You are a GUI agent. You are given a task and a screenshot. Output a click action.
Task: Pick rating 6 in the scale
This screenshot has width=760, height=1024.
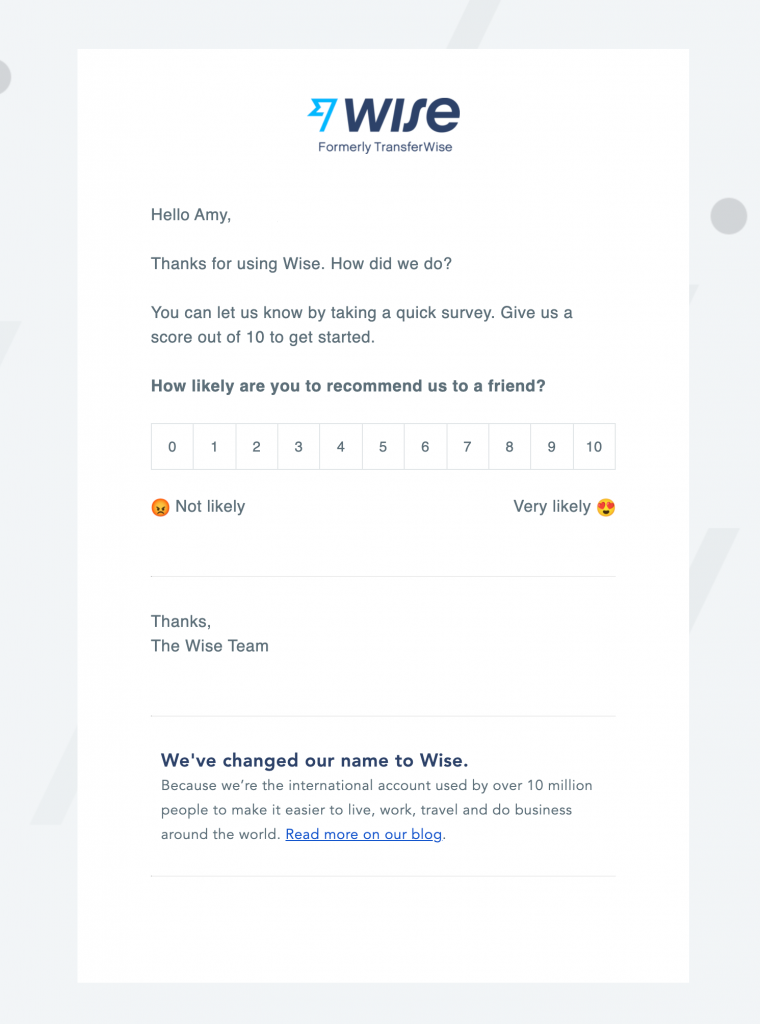click(x=425, y=447)
